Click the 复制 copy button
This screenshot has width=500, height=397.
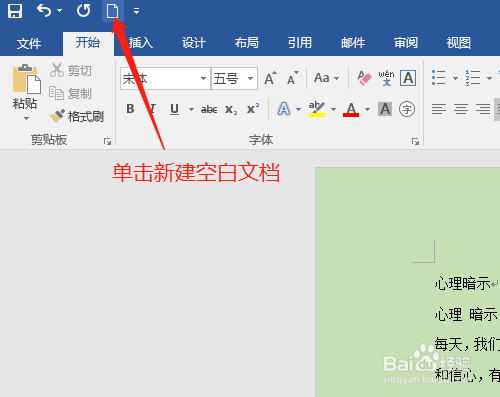tap(70, 93)
